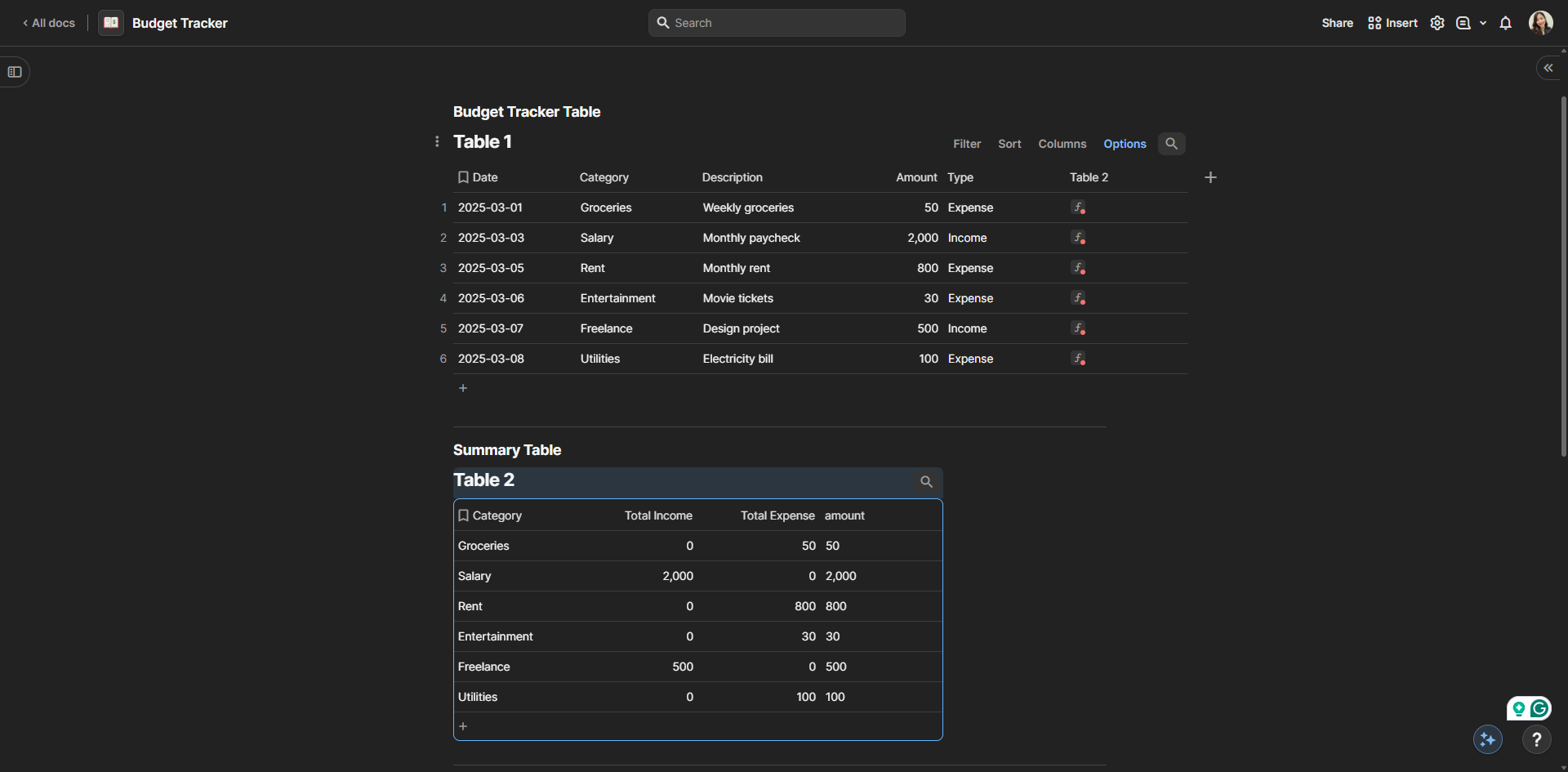Click the comments icon in top bar
This screenshot has width=1568, height=772.
1463,23
